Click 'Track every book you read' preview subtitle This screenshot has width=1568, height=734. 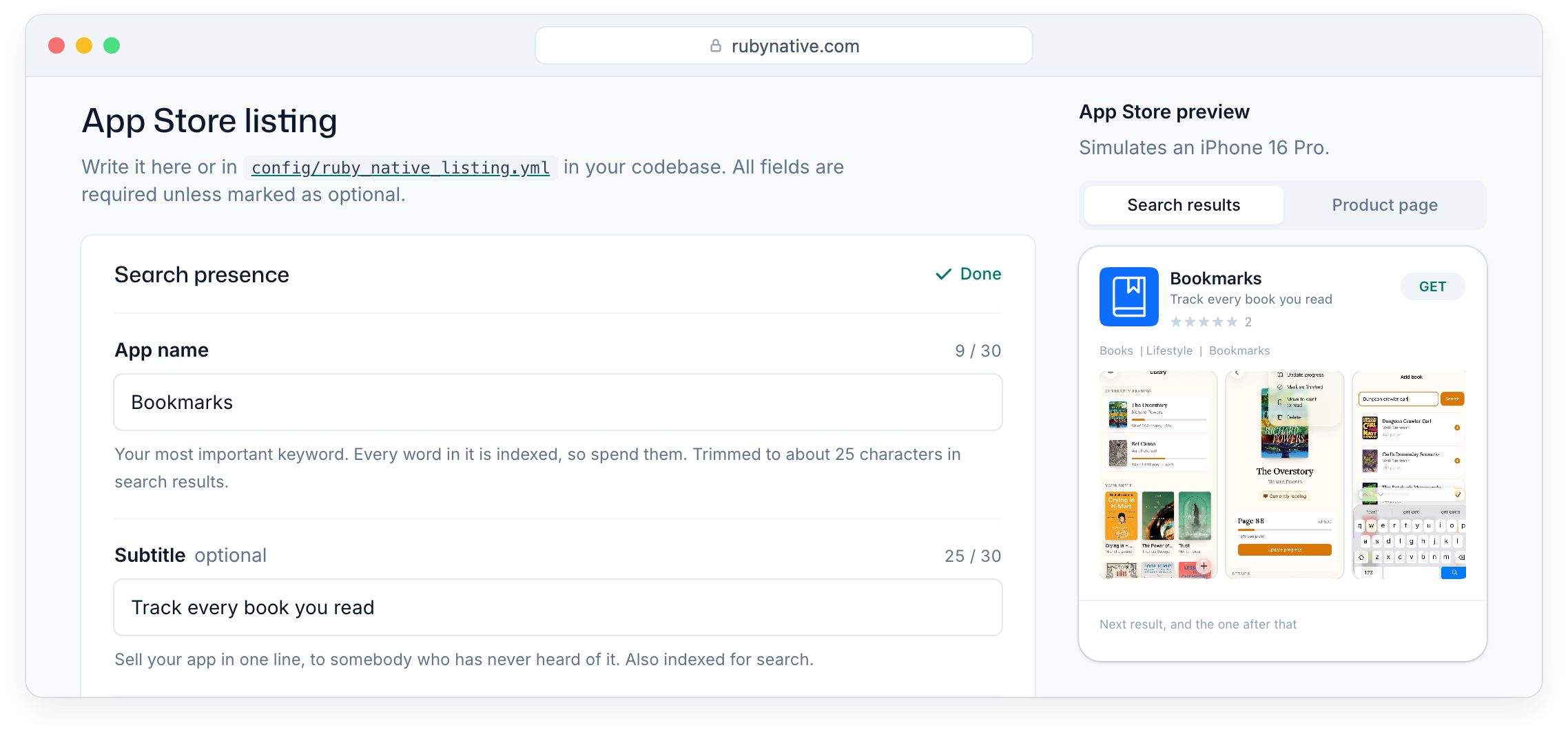click(1251, 300)
